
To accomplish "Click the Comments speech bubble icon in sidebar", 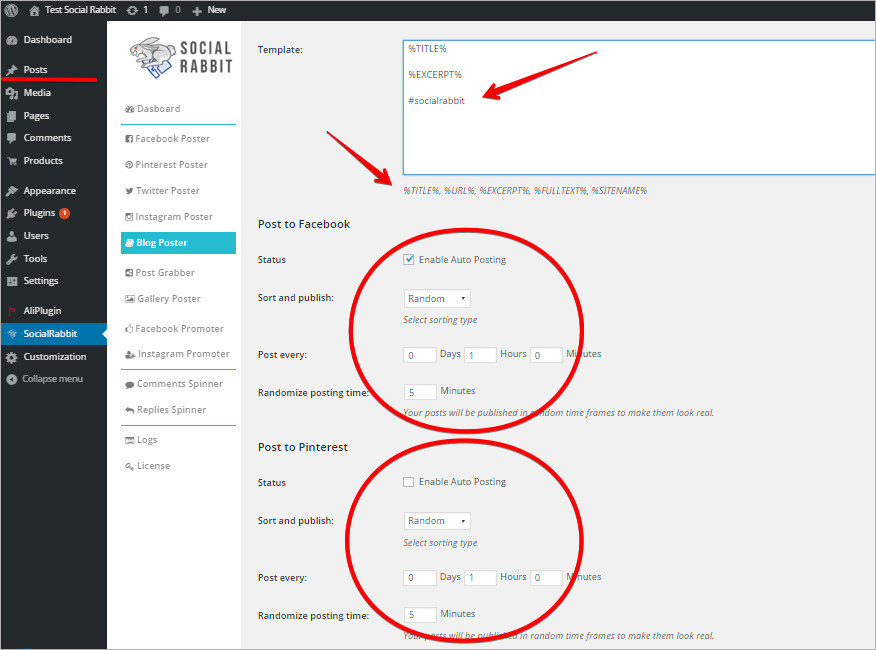I will pyautogui.click(x=12, y=138).
